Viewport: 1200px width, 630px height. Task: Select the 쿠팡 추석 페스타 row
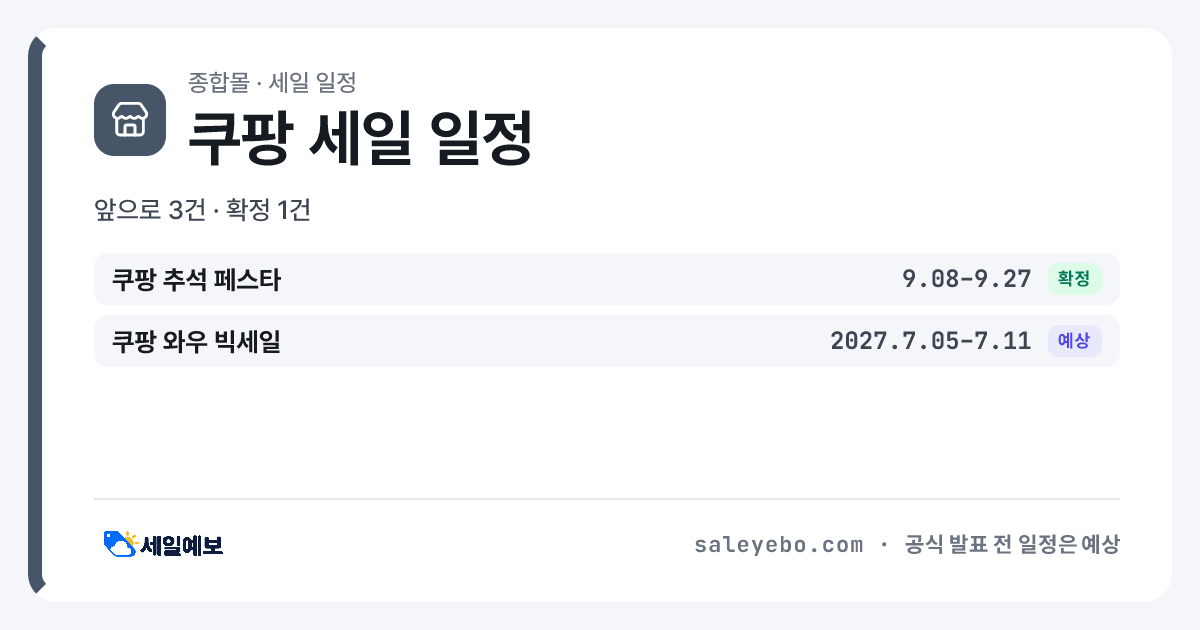[607, 279]
